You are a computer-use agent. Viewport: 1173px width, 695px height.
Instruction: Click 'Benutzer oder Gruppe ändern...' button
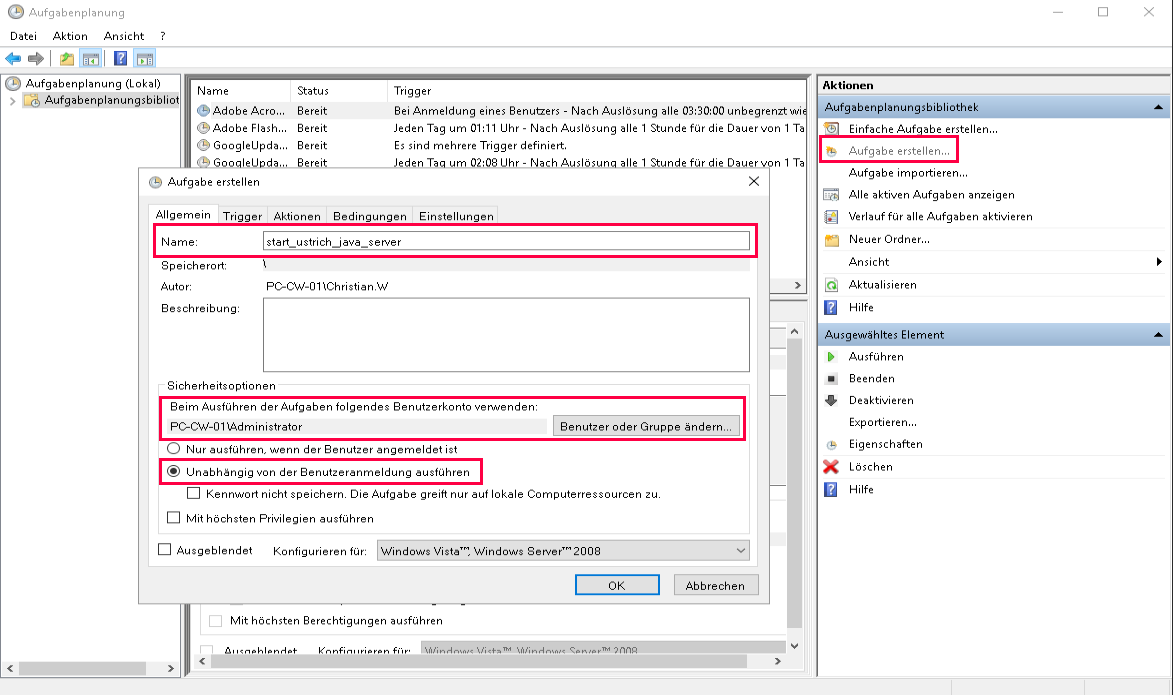646,427
